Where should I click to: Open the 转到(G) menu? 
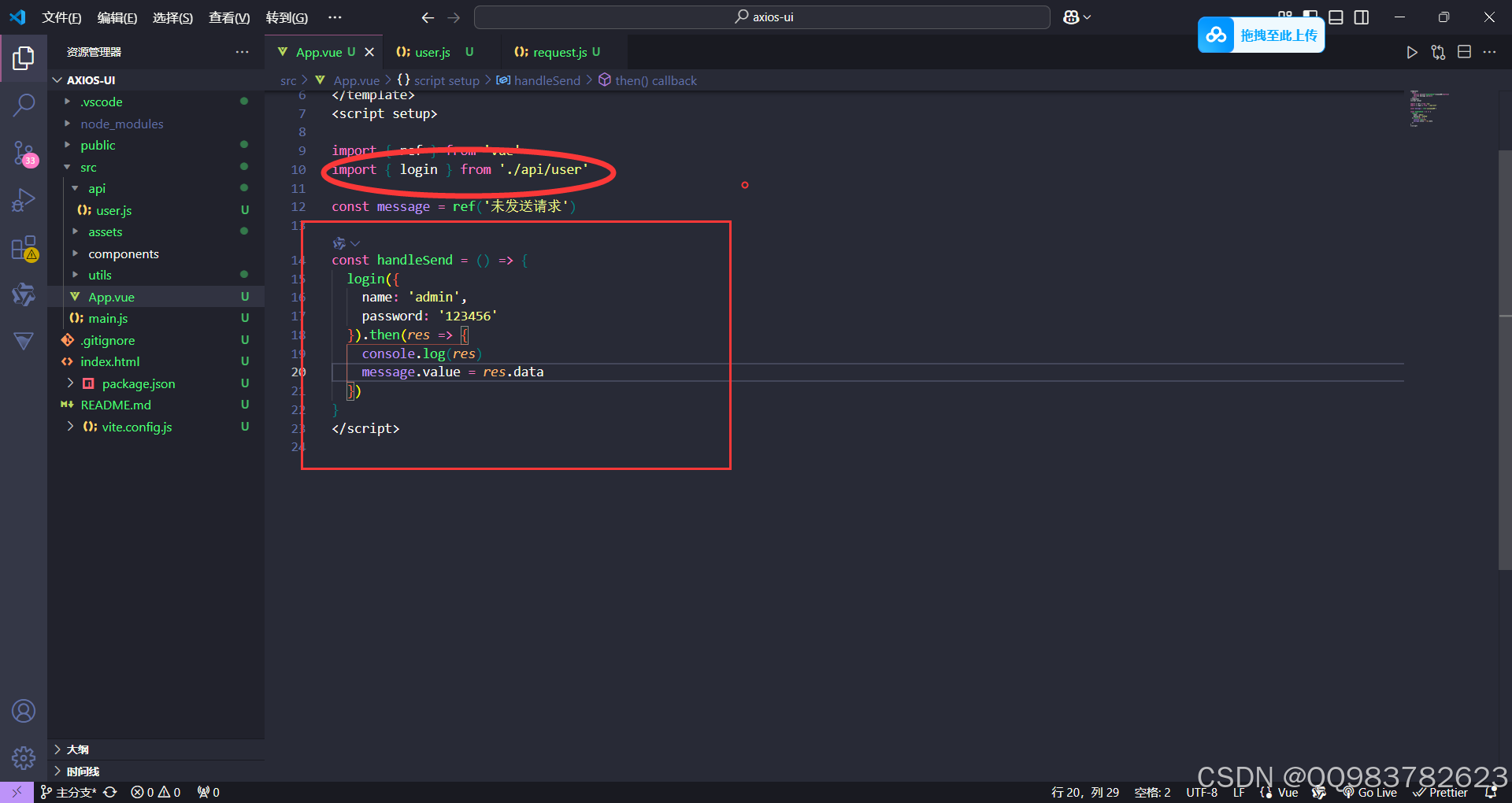[287, 17]
